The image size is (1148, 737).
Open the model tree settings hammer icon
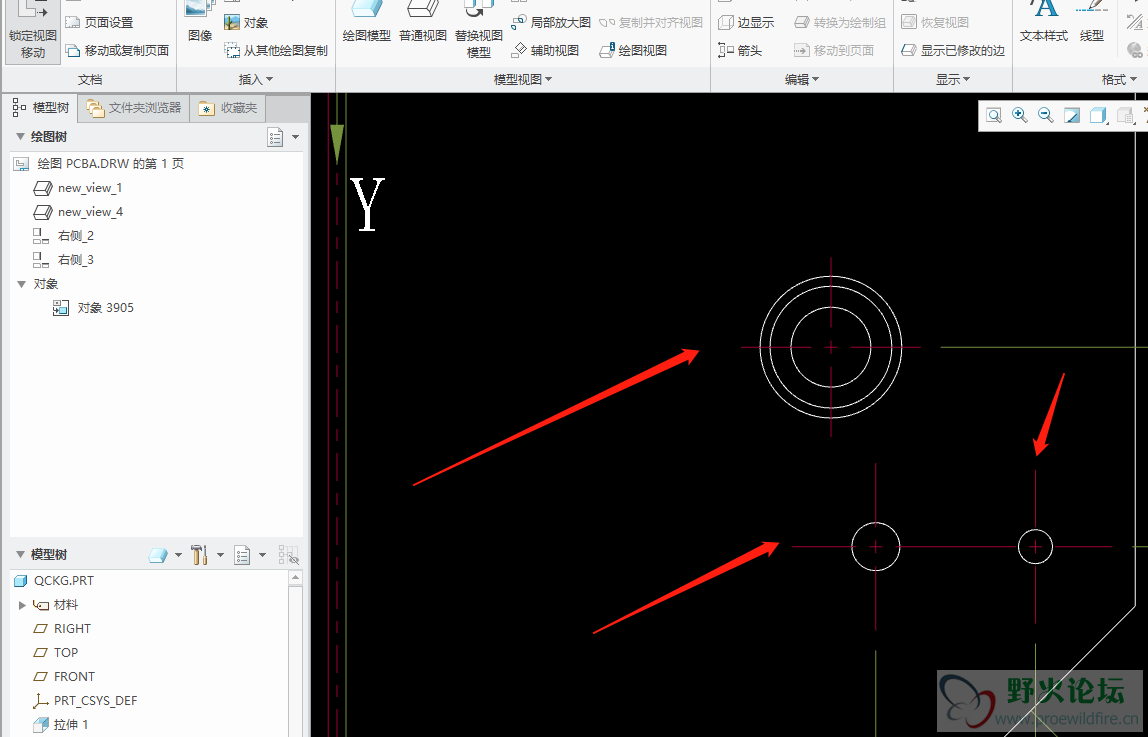click(199, 555)
